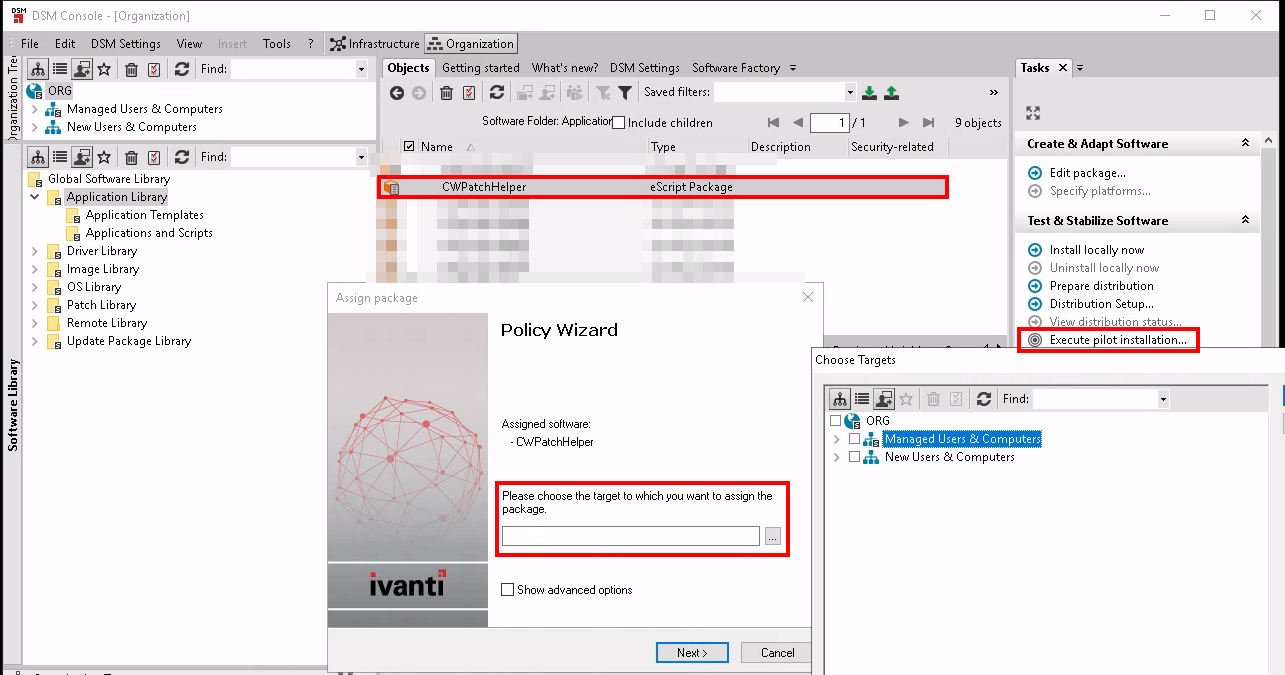Click the Prepare distribution arrow icon

point(1035,286)
